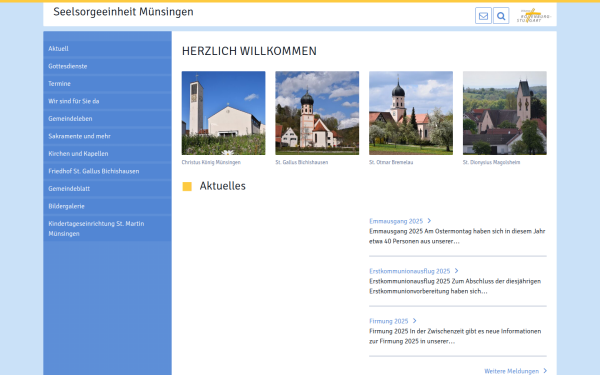Click the chevron next to Erstkommunionausflug 2025
Image resolution: width=600 pixels, height=375 pixels.
pos(457,271)
